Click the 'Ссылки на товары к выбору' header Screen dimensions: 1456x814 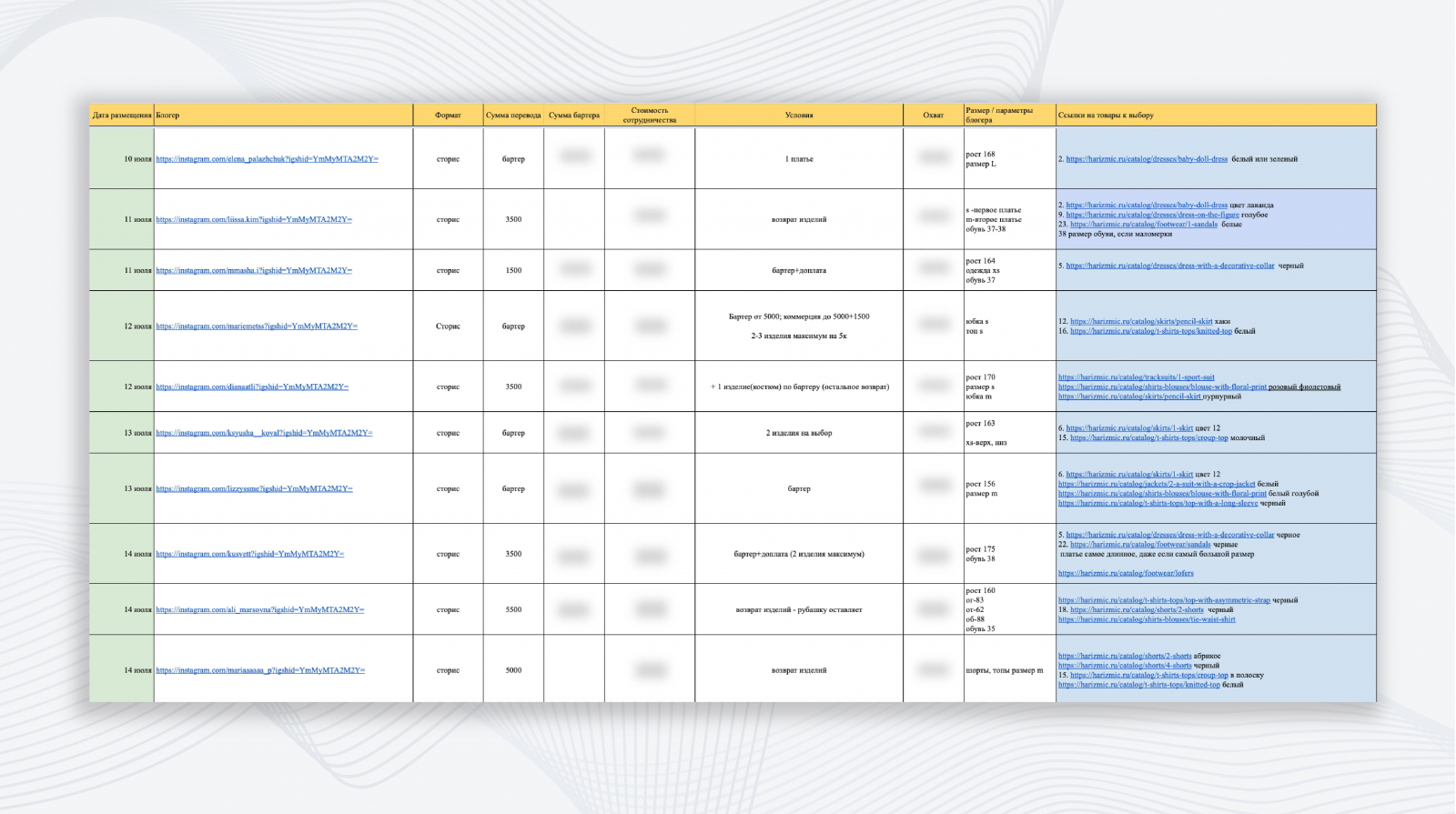1217,116
